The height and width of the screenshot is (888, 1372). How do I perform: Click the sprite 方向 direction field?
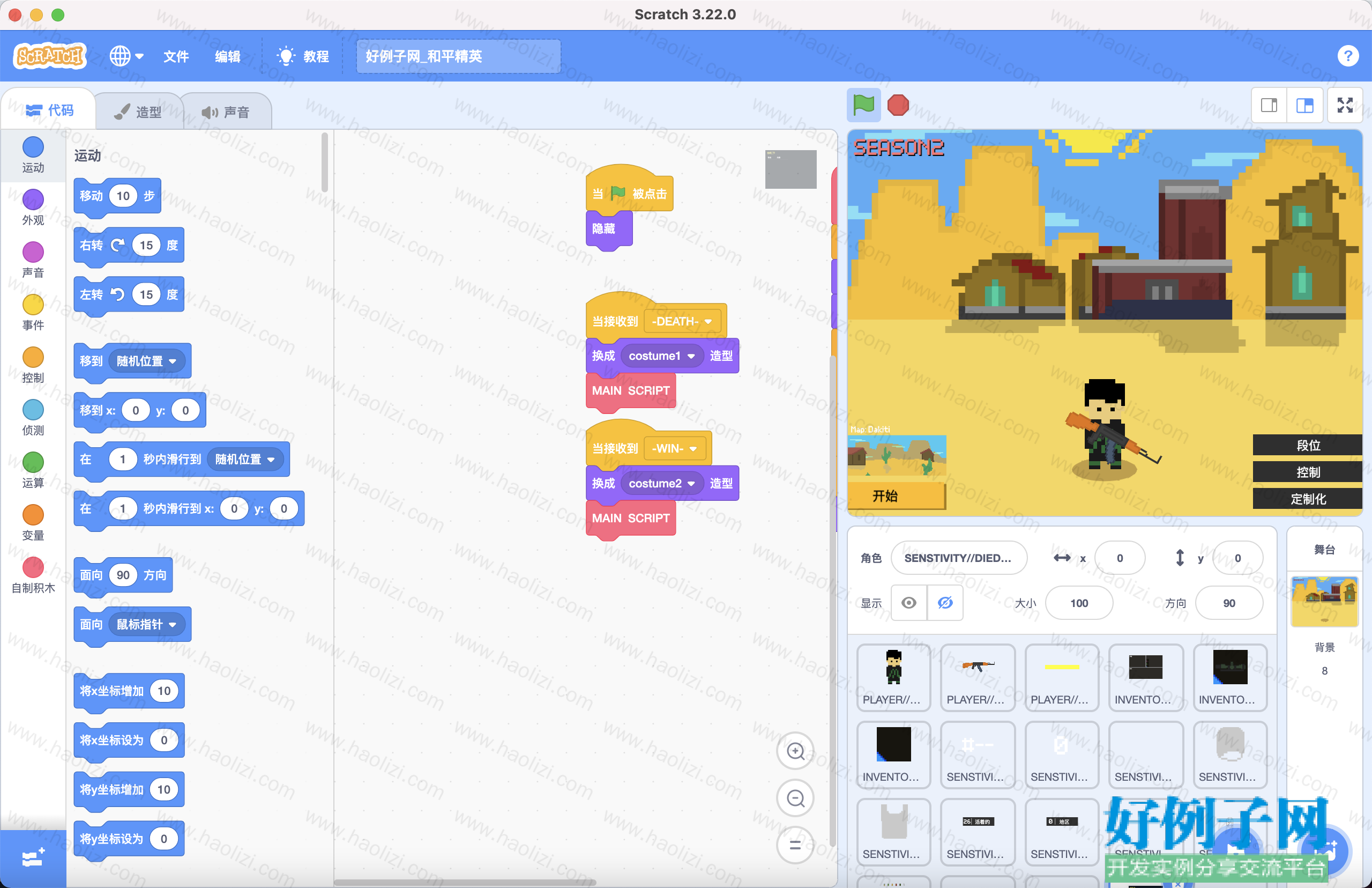(1228, 603)
